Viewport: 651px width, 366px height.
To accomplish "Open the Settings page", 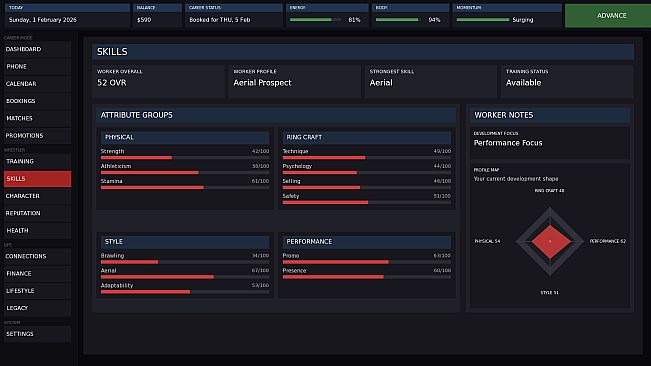I will click(x=37, y=334).
